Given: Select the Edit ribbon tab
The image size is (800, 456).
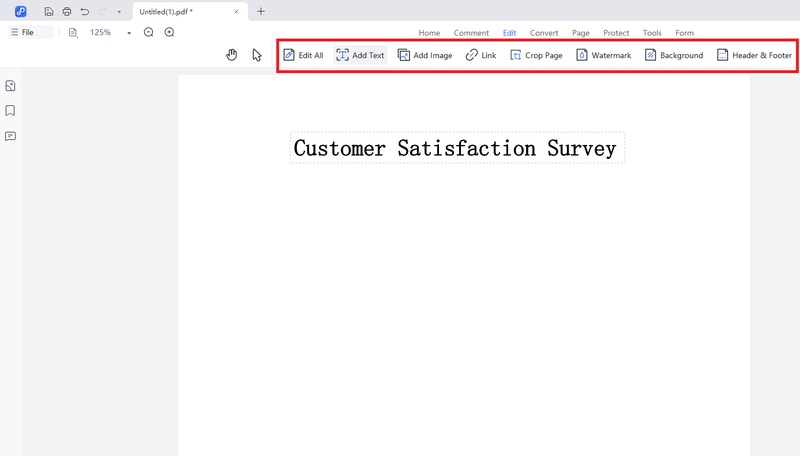Looking at the screenshot, I should (509, 33).
